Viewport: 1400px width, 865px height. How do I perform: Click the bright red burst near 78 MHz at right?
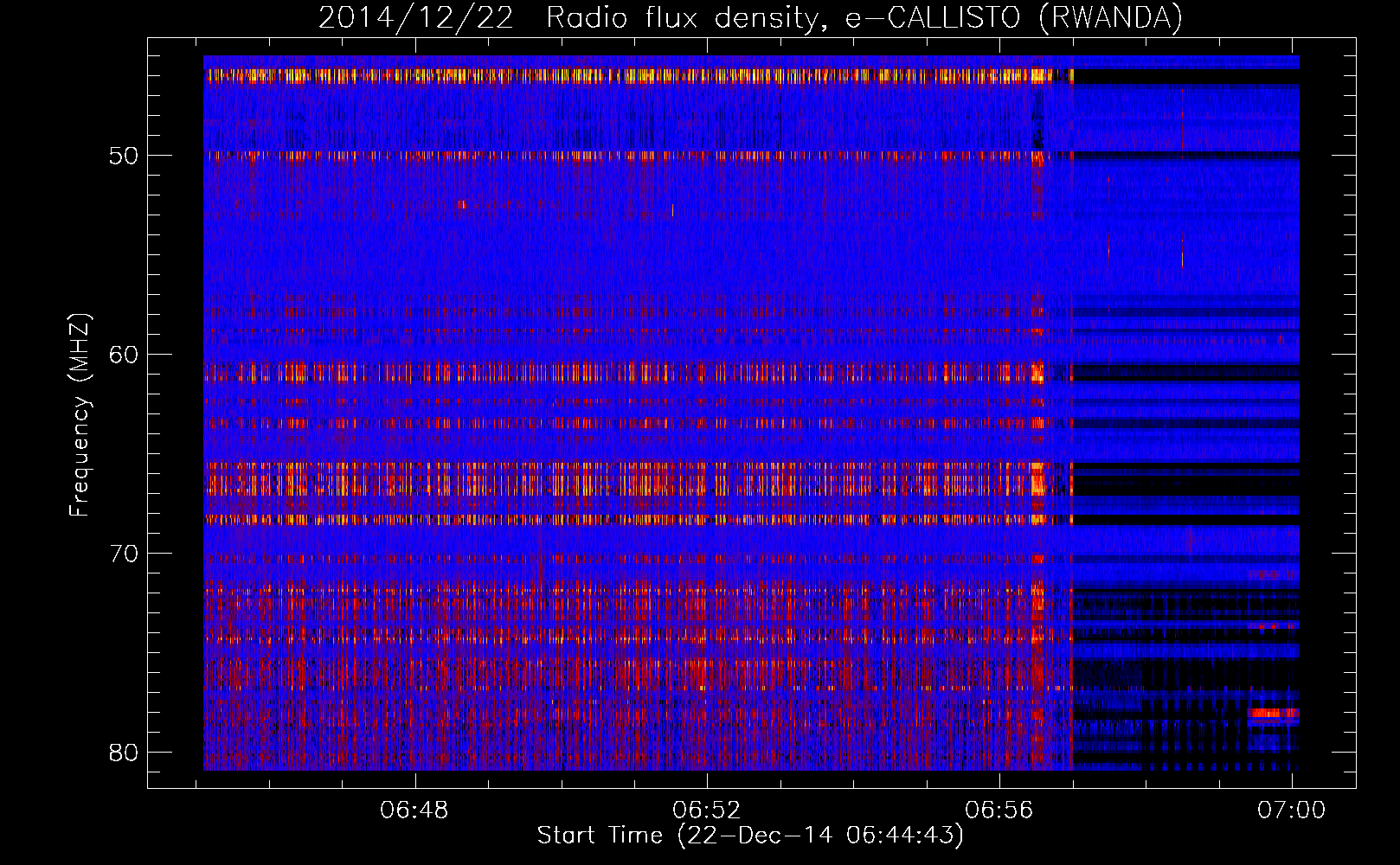[x=1274, y=714]
